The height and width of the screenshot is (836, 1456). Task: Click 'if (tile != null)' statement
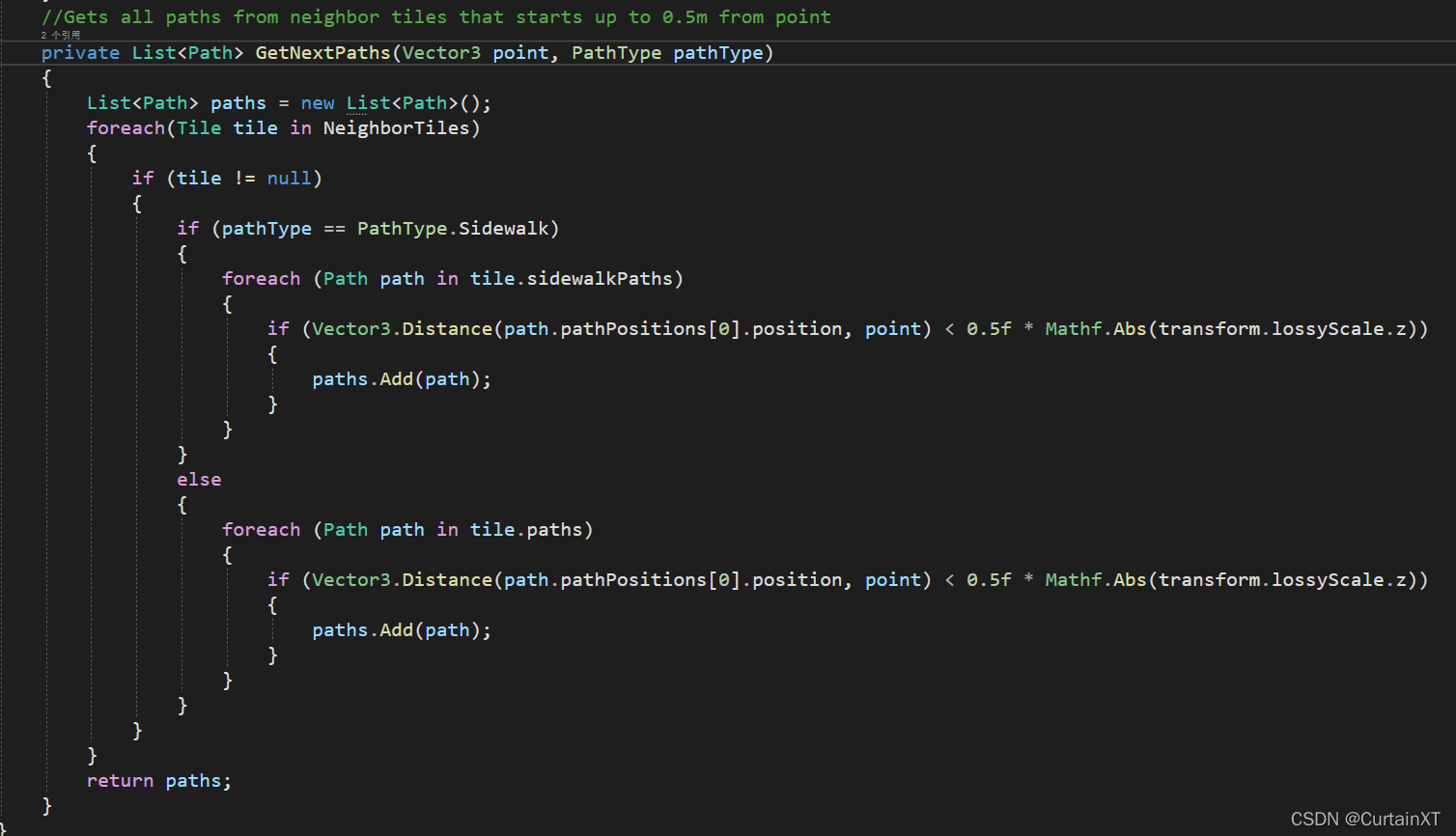[x=227, y=178]
